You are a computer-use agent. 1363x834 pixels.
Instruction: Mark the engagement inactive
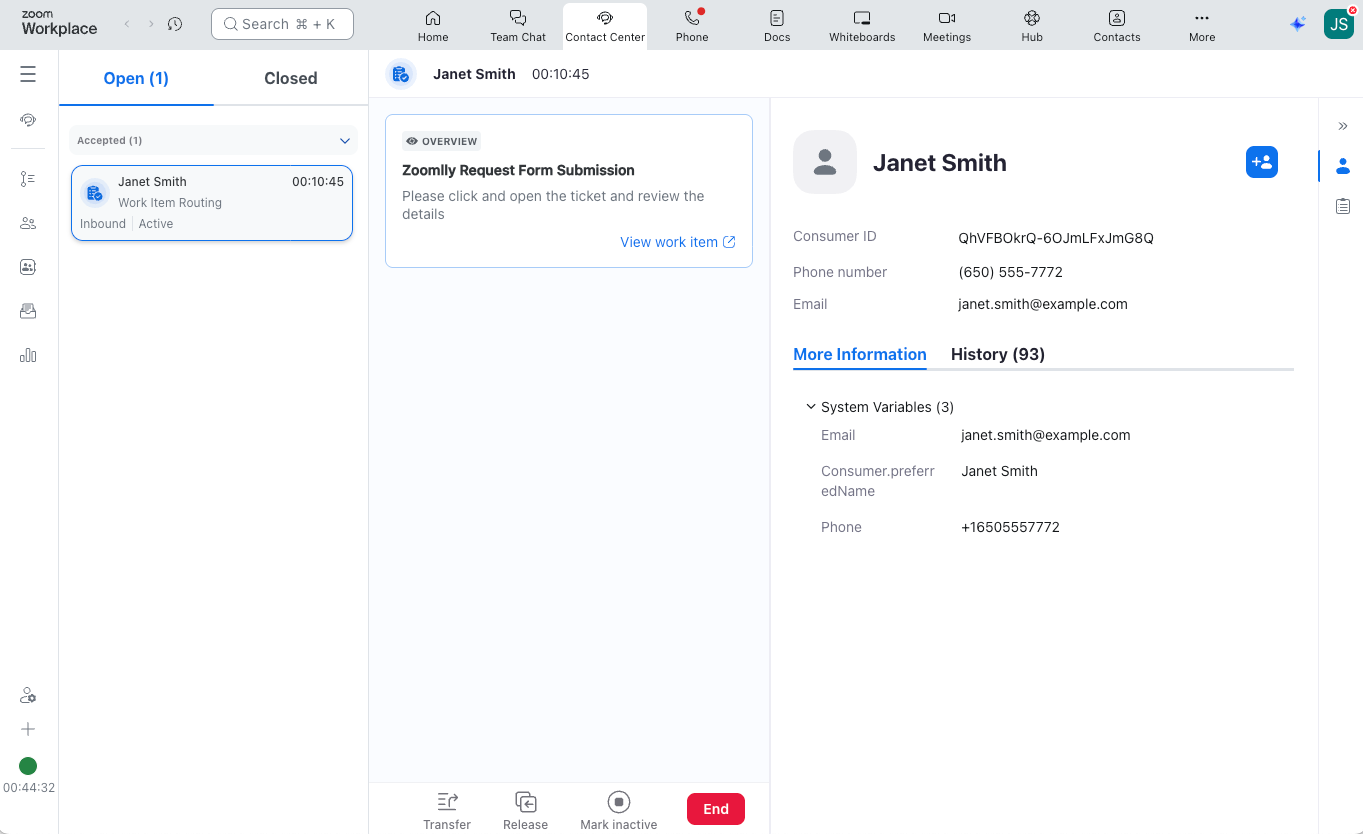(x=618, y=808)
